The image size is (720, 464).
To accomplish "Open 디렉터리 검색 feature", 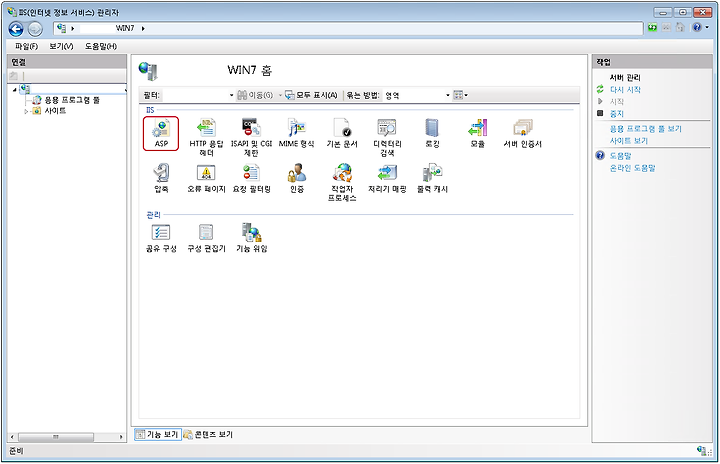I will pyautogui.click(x=387, y=137).
